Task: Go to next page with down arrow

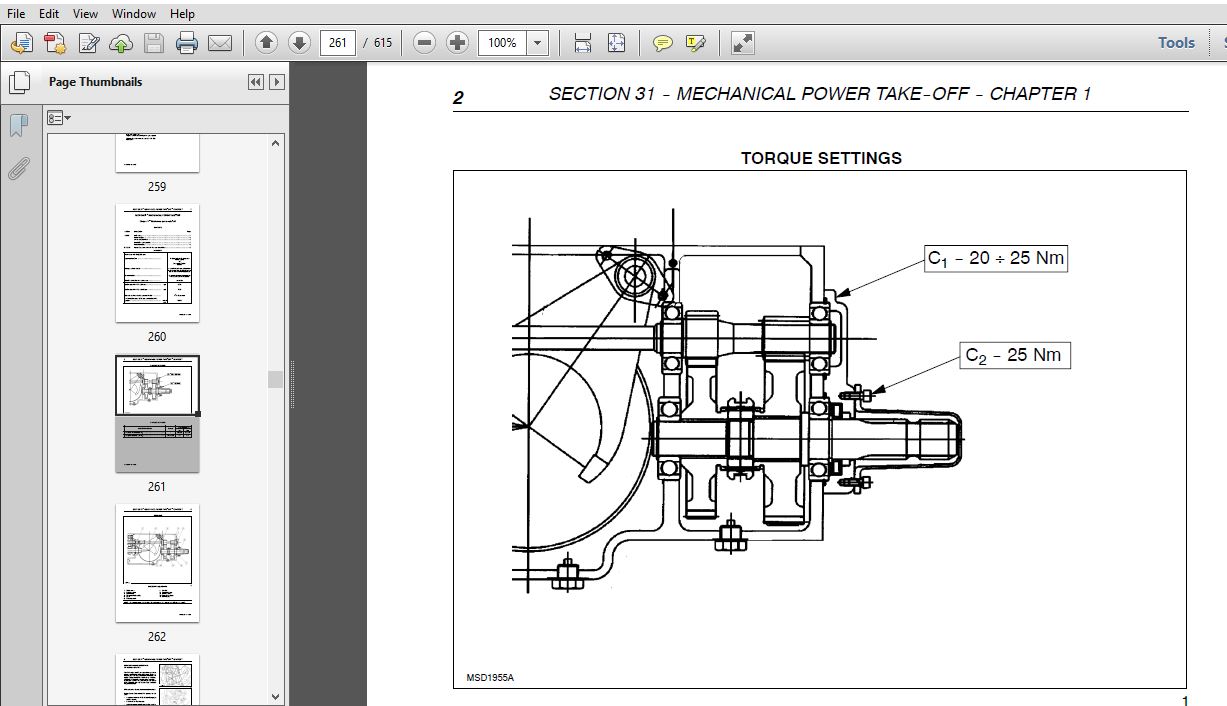Action: 299,43
